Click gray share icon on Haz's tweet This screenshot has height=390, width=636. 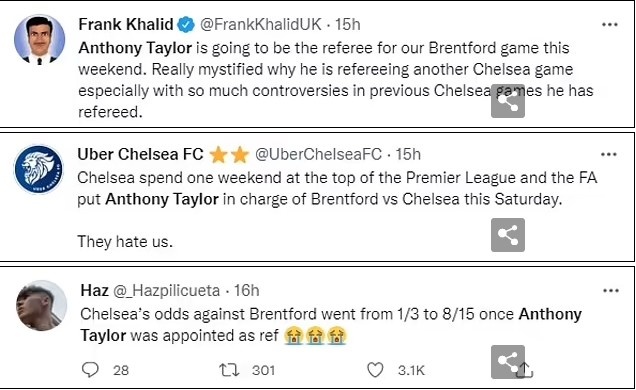click(507, 361)
